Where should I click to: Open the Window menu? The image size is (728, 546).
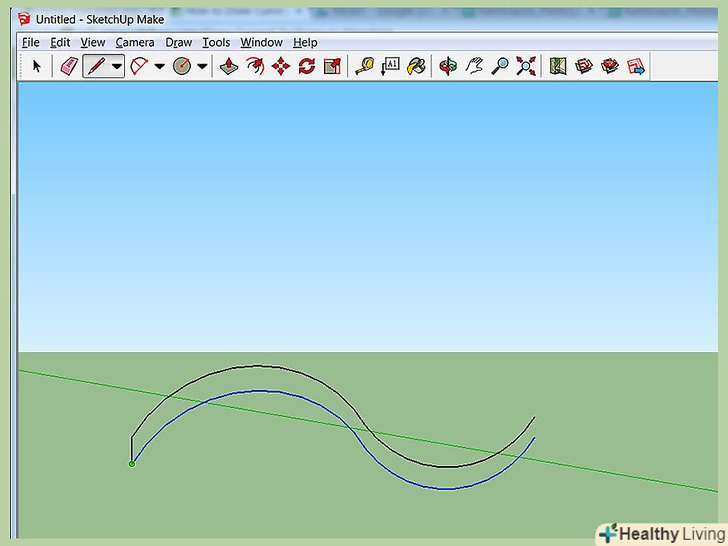click(x=261, y=42)
